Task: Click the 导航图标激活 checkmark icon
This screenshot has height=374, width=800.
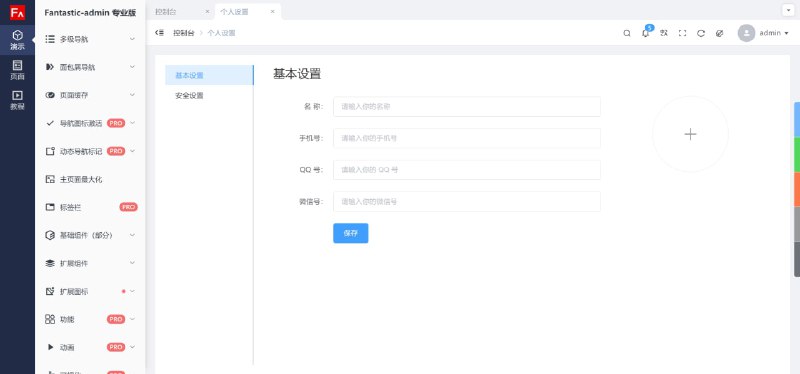Action: (x=50, y=123)
